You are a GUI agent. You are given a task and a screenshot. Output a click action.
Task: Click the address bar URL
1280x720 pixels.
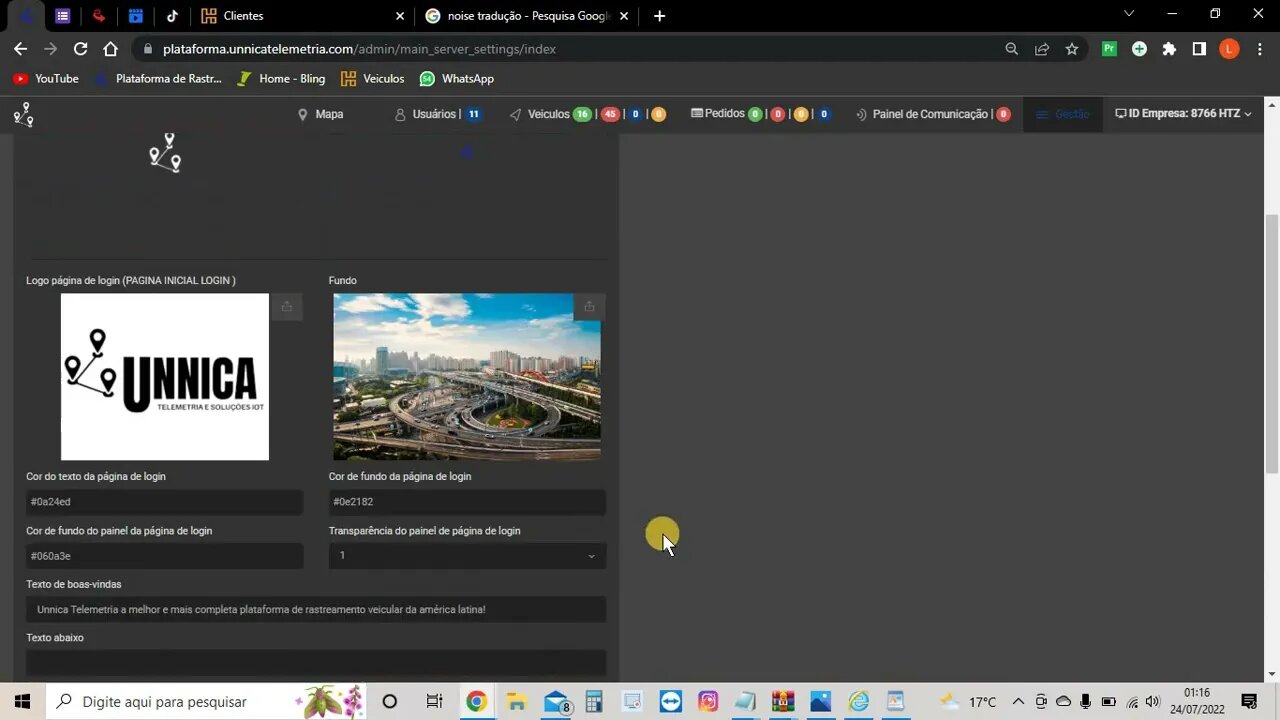tap(359, 49)
